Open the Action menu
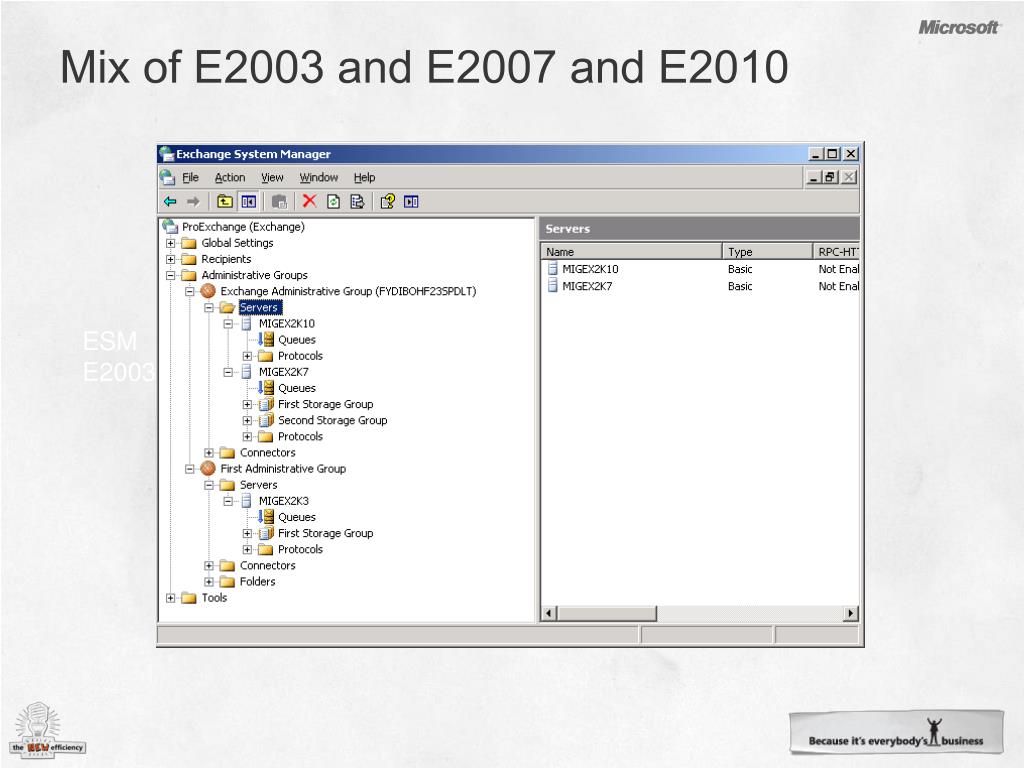 click(x=230, y=178)
